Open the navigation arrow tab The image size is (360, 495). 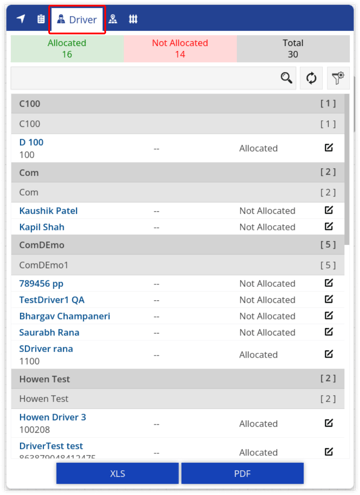21,19
